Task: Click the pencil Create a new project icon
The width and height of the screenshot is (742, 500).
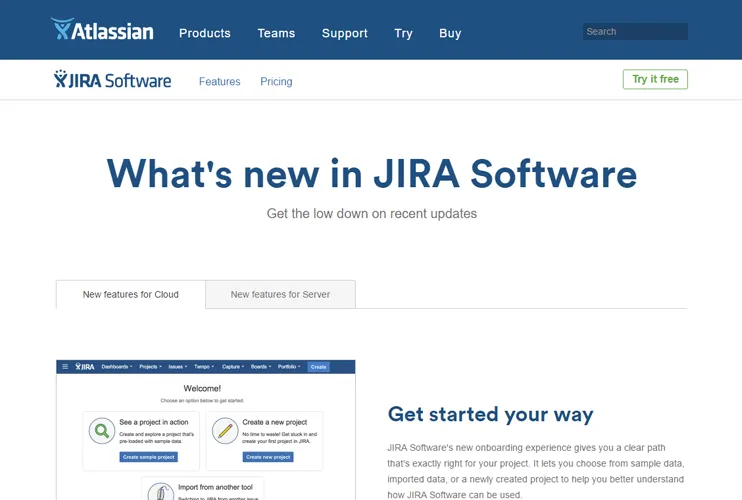Action: click(x=225, y=430)
